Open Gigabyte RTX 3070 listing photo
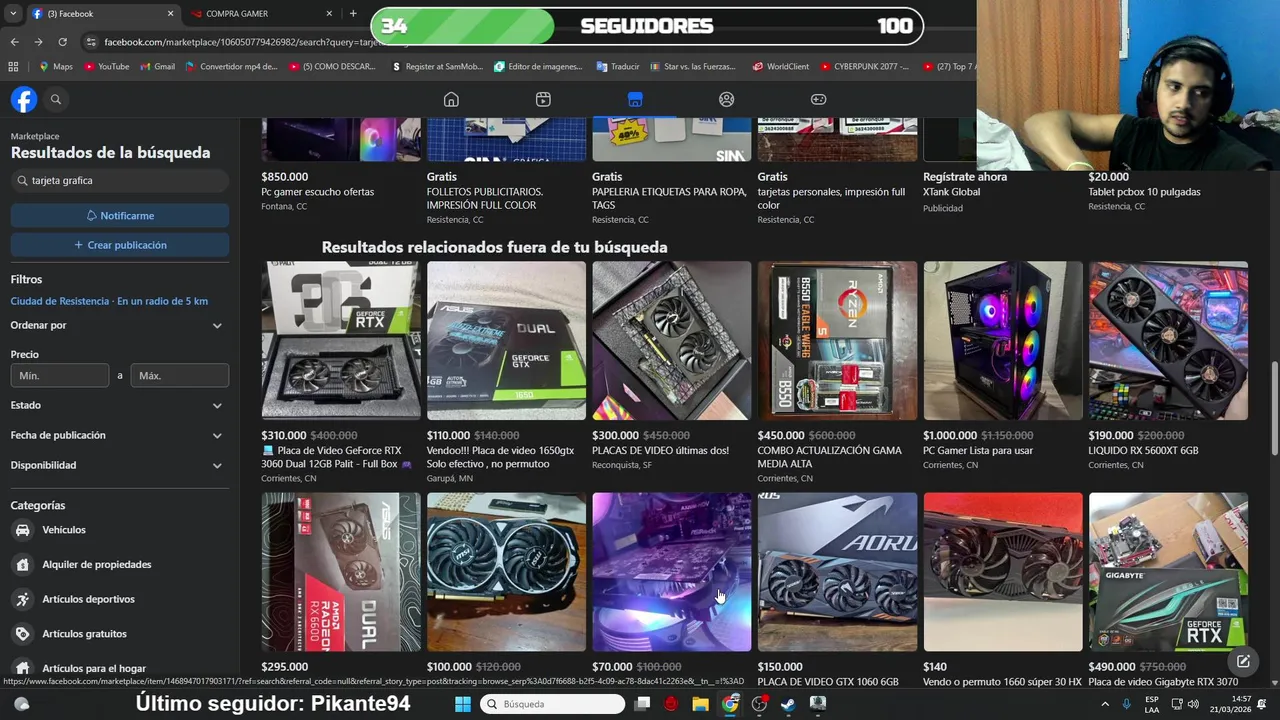 coord(1168,572)
